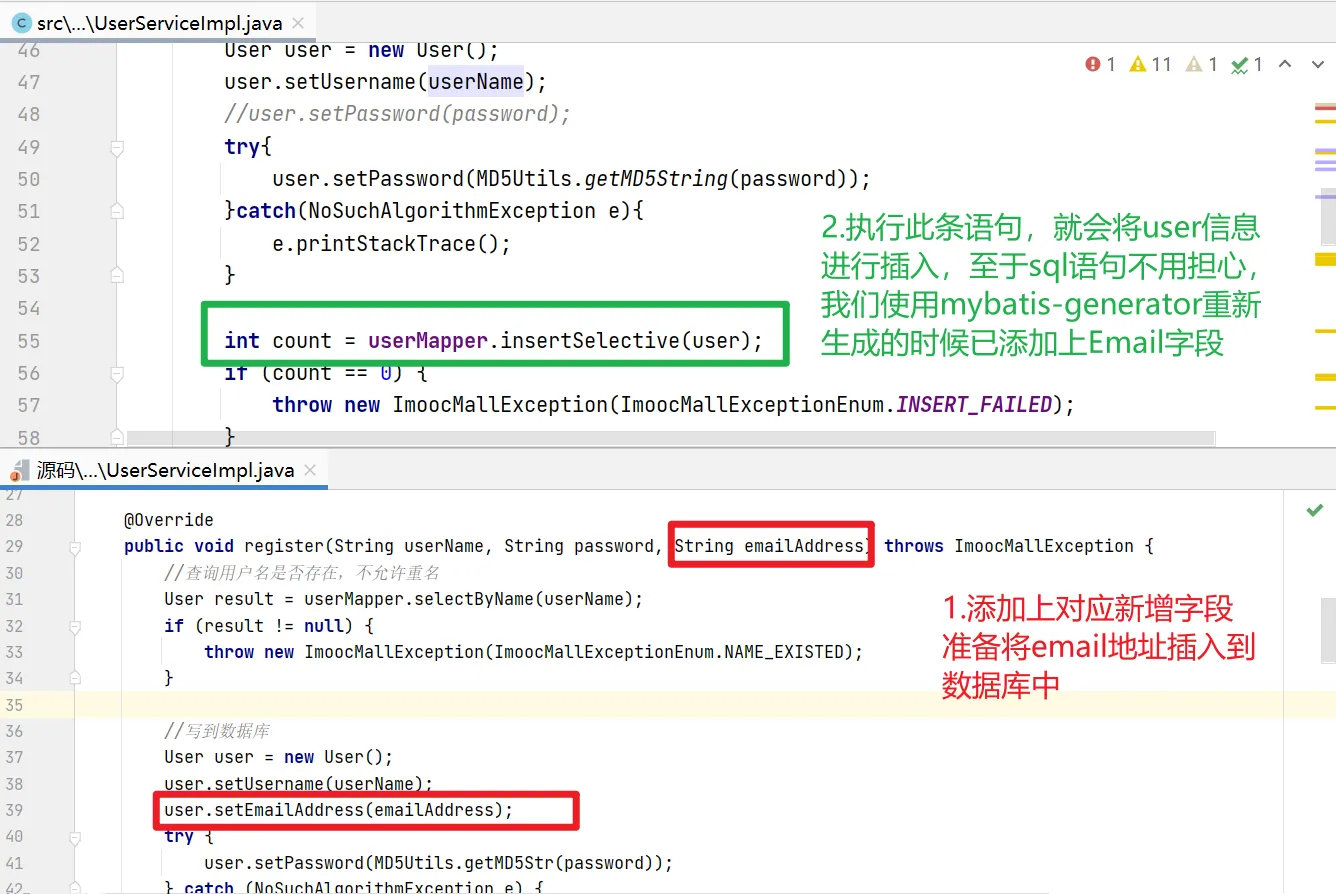Viewport: 1336px width, 894px height.
Task: Click the green no-problems checkmark in lower editor
Action: [1315, 511]
